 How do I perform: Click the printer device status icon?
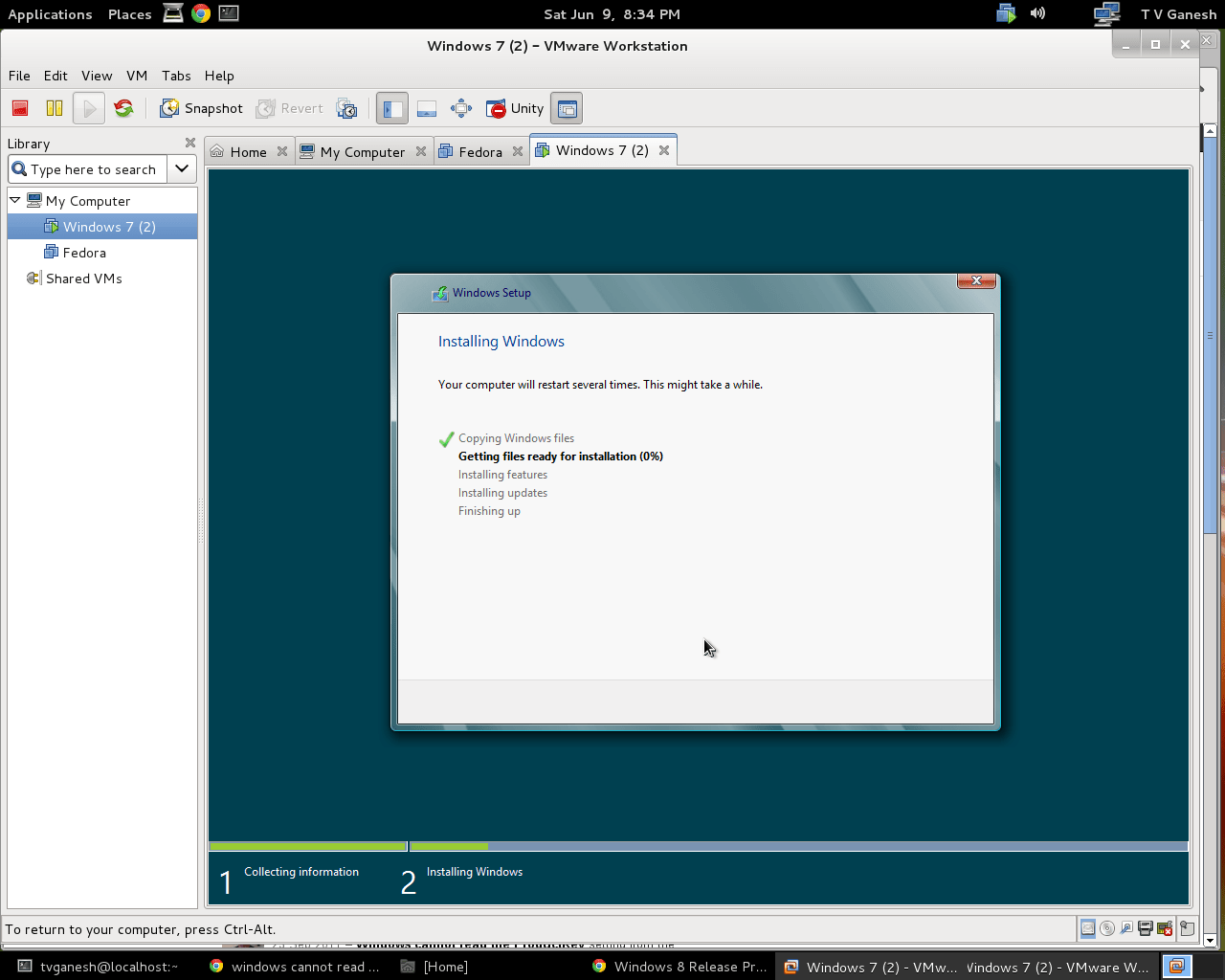click(x=1146, y=927)
